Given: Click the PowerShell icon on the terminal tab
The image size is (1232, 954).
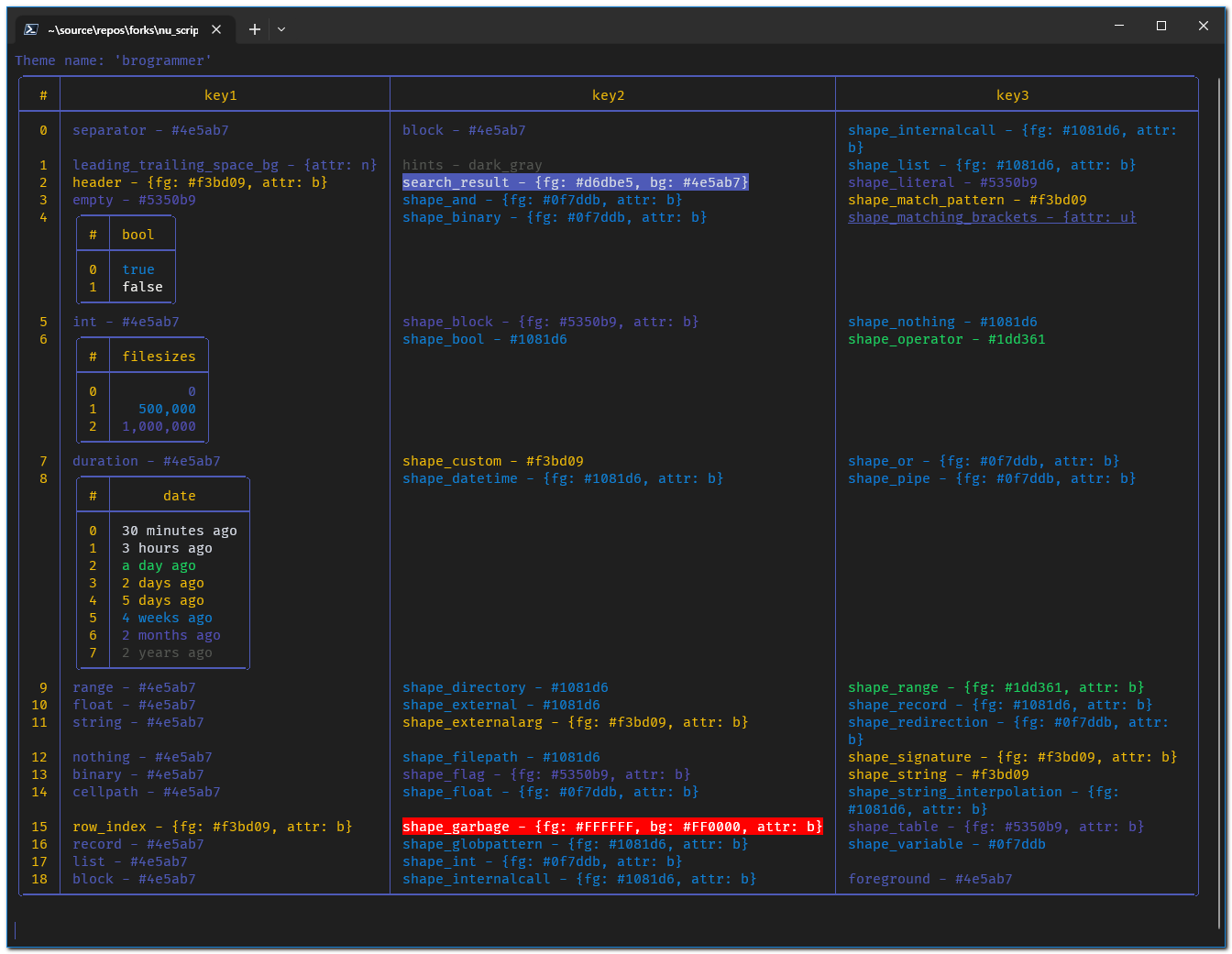Looking at the screenshot, I should click(30, 29).
